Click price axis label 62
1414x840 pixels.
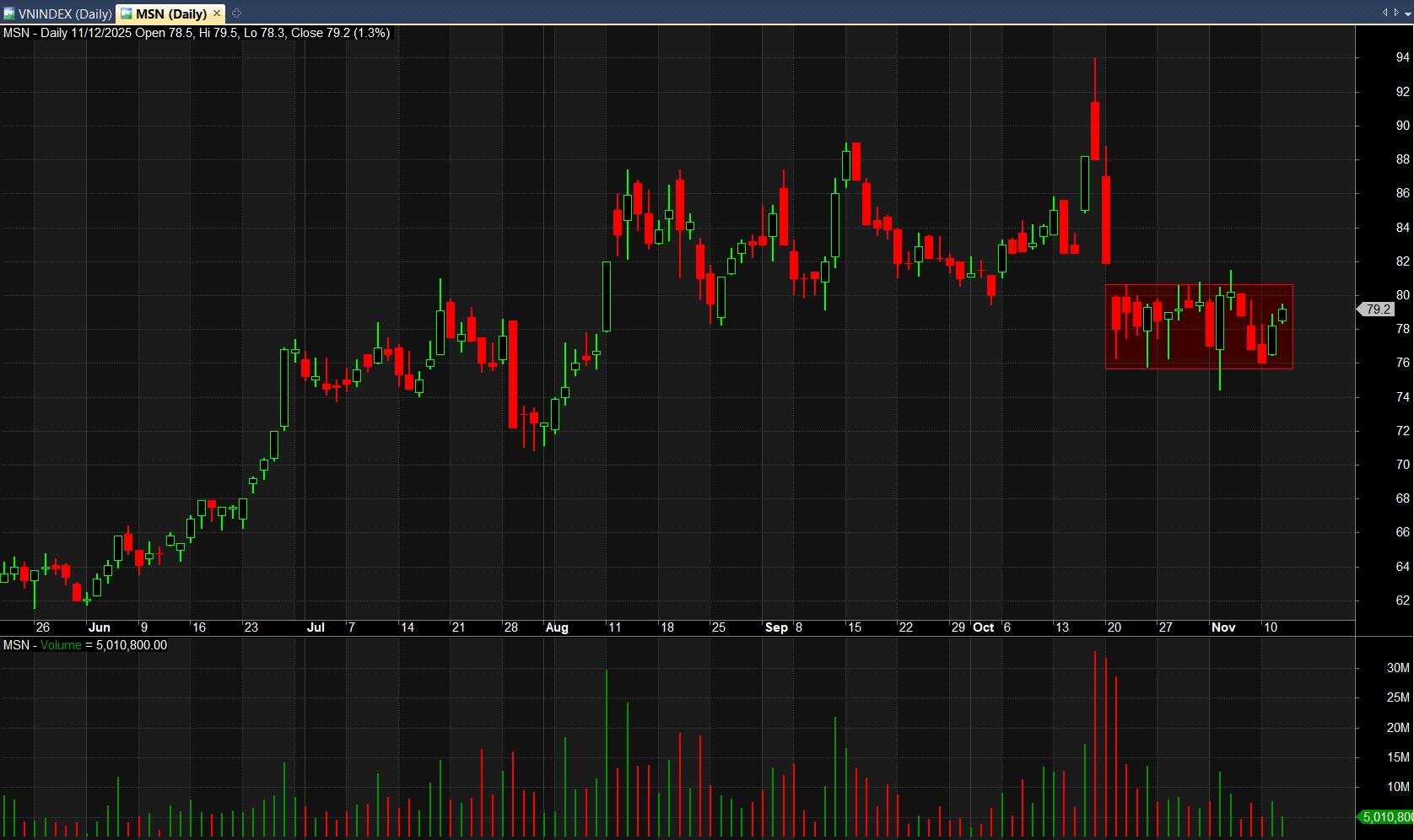click(1402, 600)
